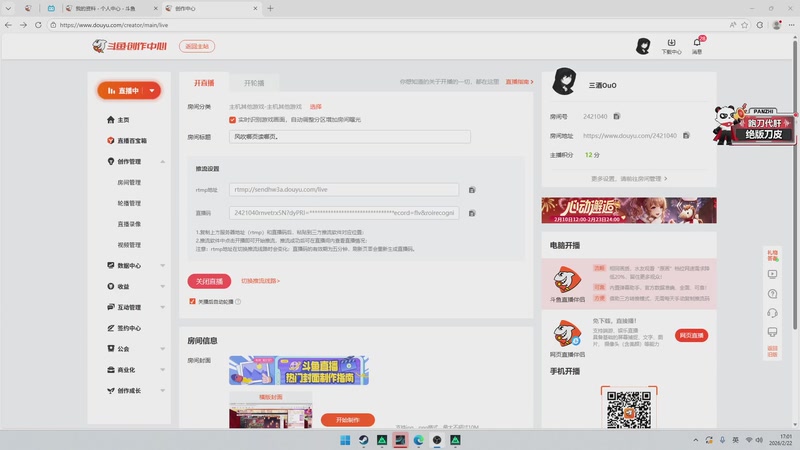This screenshot has width=800, height=450.
Task: Go back in the browser
Action: pyautogui.click(x=8, y=24)
